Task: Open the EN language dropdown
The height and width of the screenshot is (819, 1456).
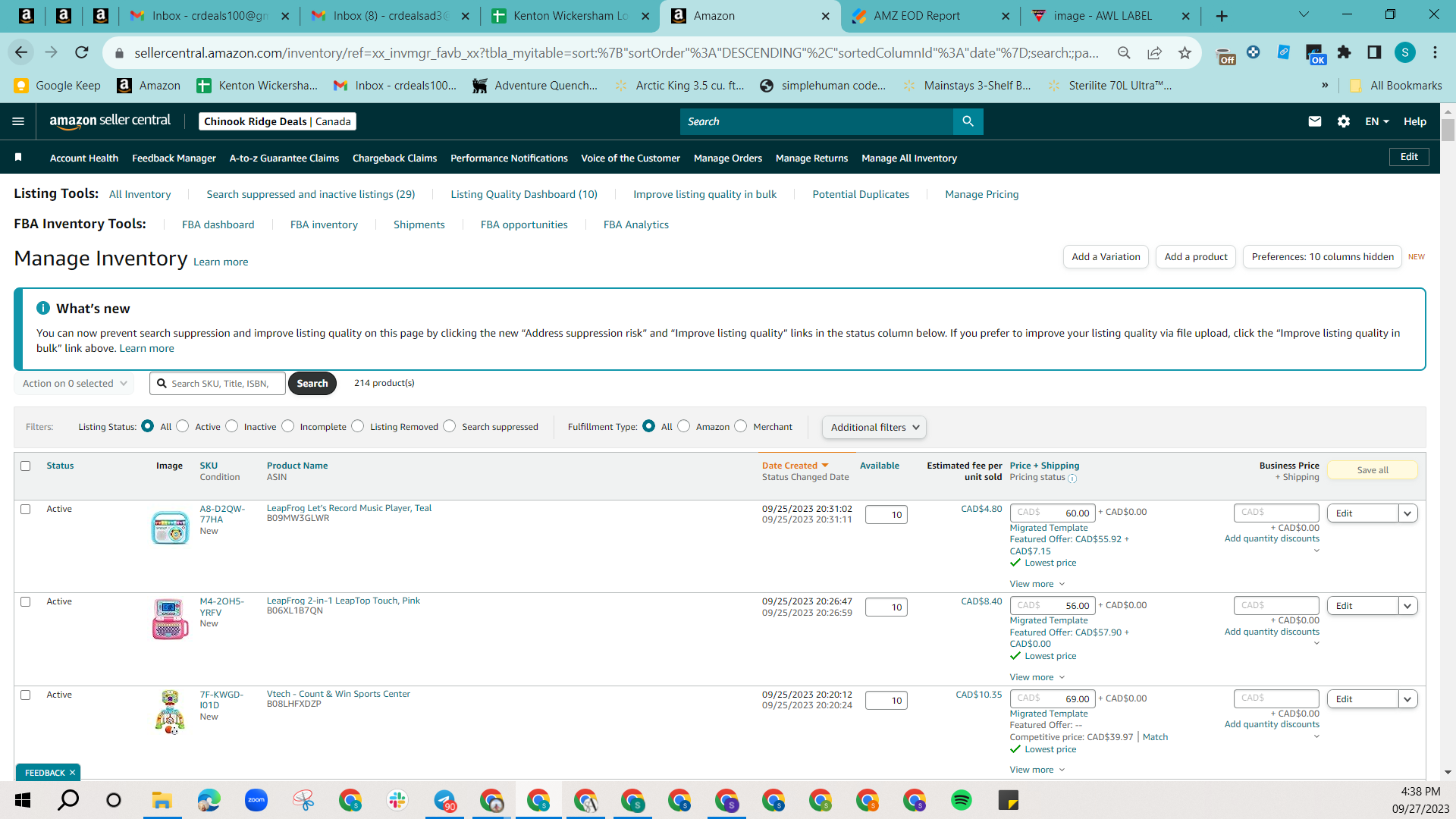Action: (x=1377, y=121)
